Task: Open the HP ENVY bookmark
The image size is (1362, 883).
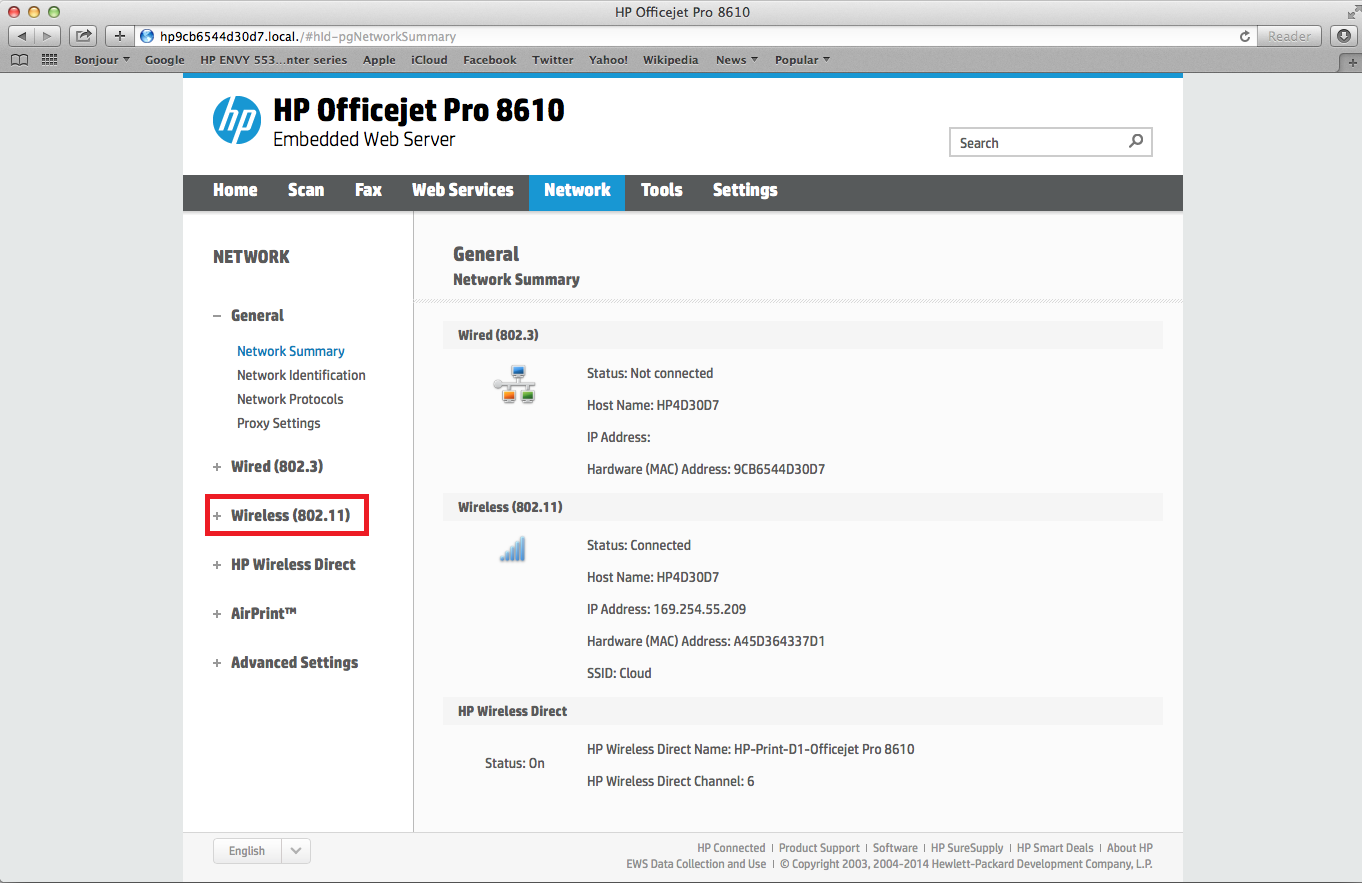Action: 274,60
